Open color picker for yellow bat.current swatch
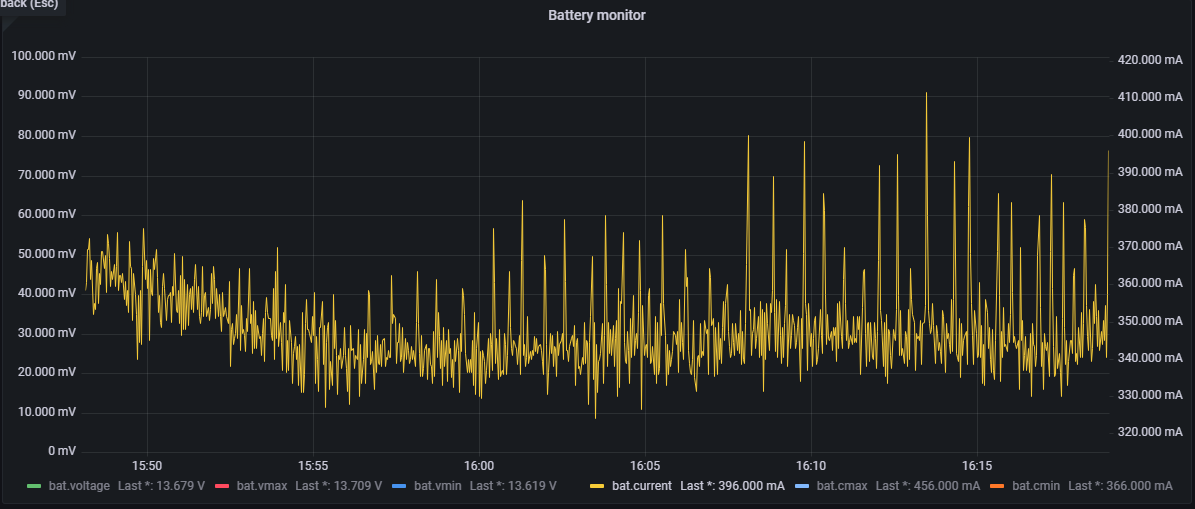Viewport: 1195px width, 509px height. pyautogui.click(x=598, y=486)
